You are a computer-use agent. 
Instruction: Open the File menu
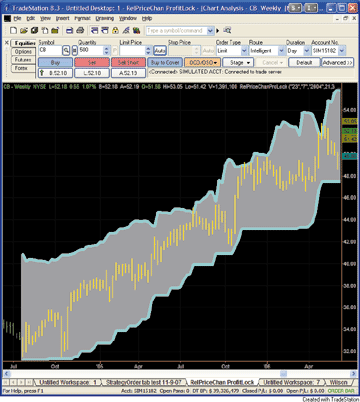(18, 18)
